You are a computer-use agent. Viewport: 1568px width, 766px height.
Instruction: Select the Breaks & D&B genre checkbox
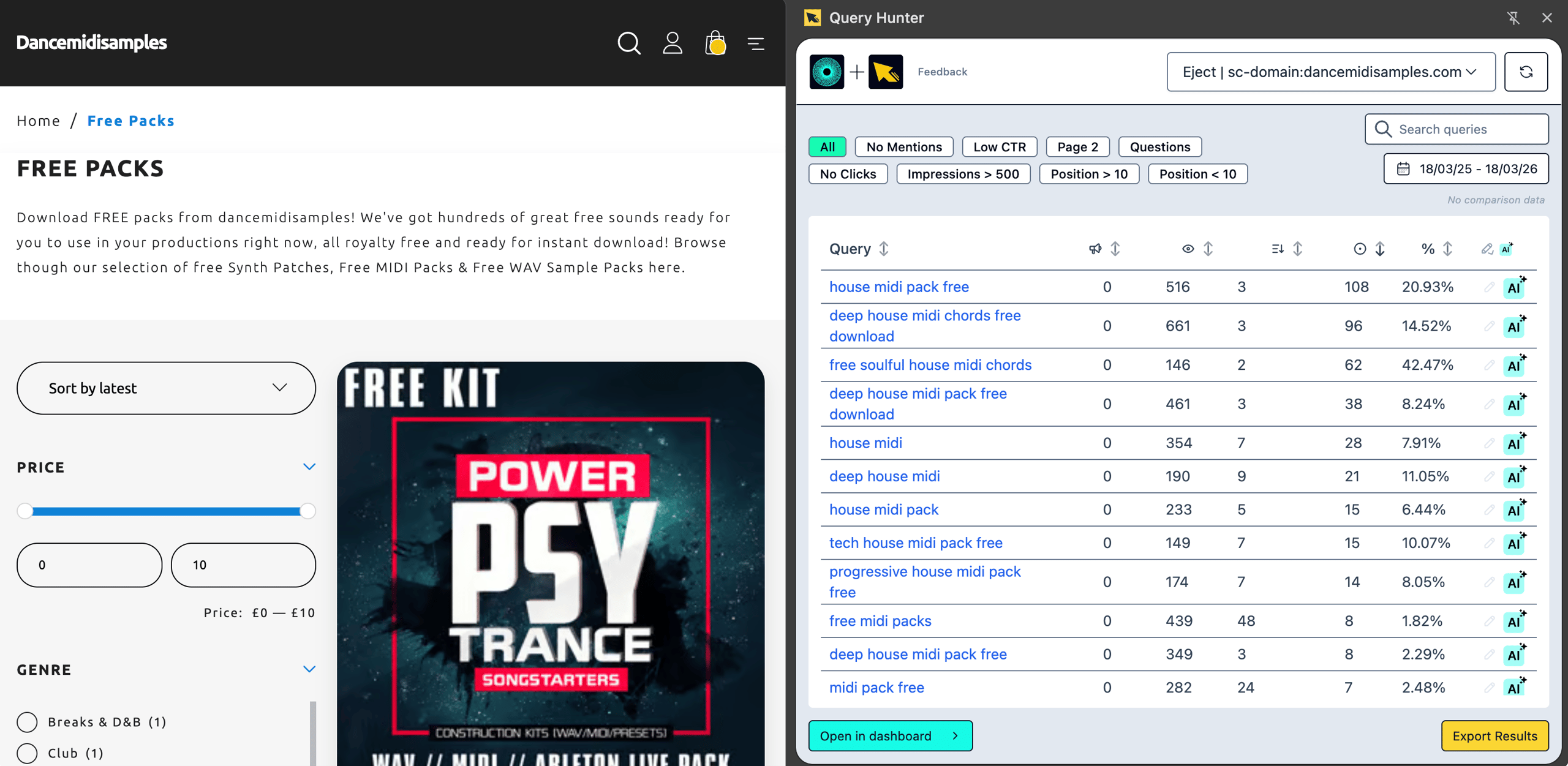[27, 722]
